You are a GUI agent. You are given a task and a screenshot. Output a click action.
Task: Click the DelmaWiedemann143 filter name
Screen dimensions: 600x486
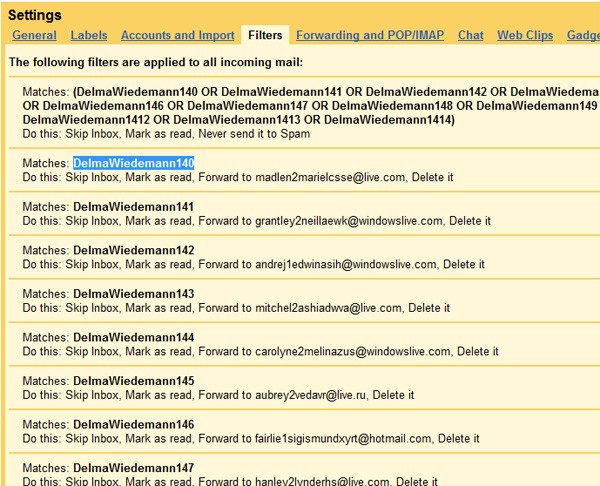pos(133,294)
